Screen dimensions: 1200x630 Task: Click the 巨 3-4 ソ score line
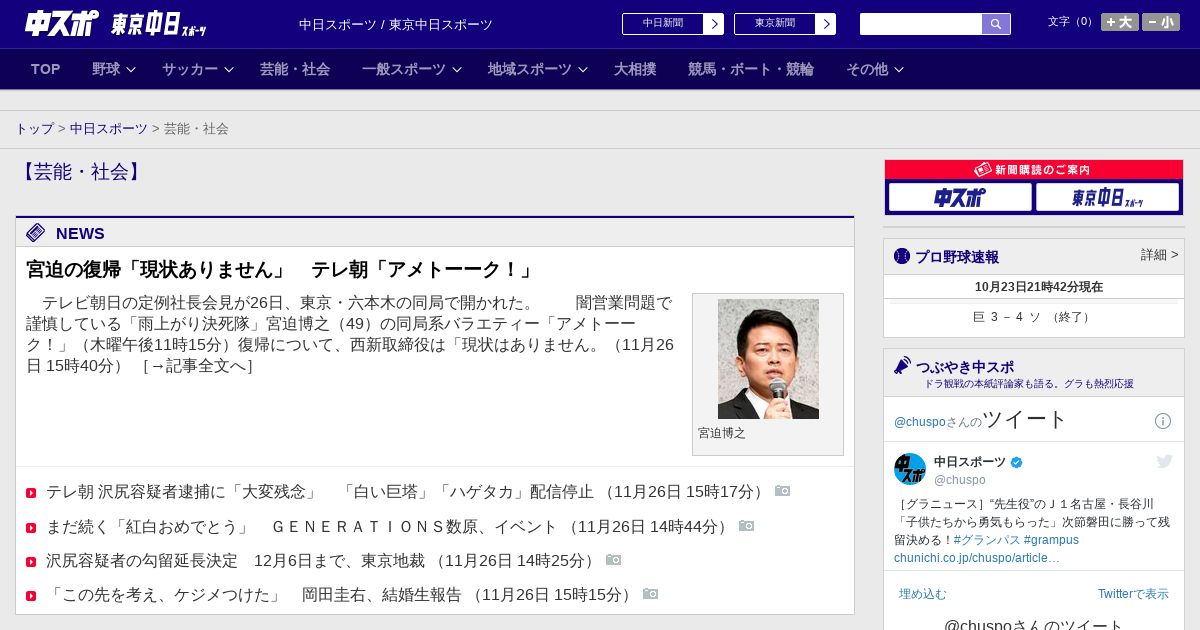[x=1033, y=317]
